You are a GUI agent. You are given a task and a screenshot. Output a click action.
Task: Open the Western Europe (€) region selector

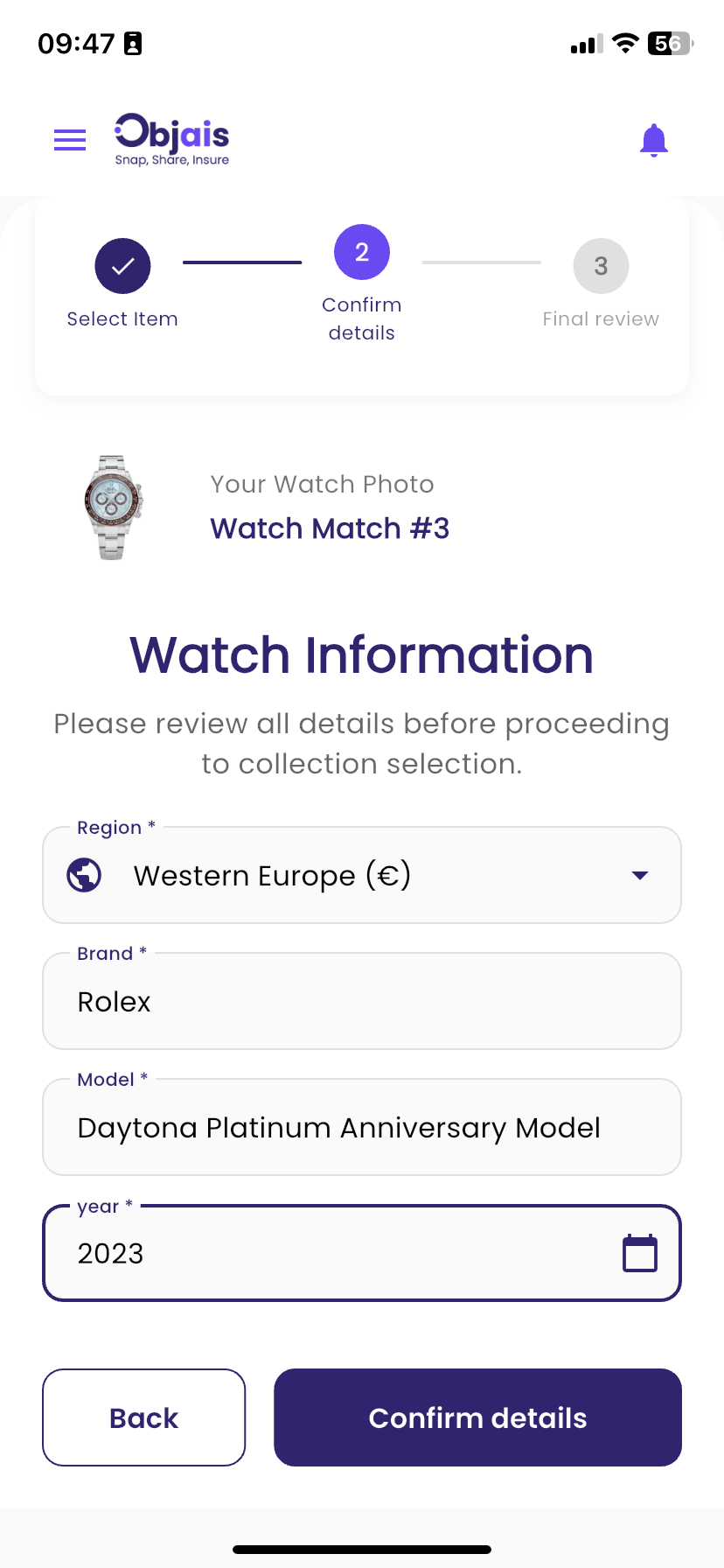[350, 875]
